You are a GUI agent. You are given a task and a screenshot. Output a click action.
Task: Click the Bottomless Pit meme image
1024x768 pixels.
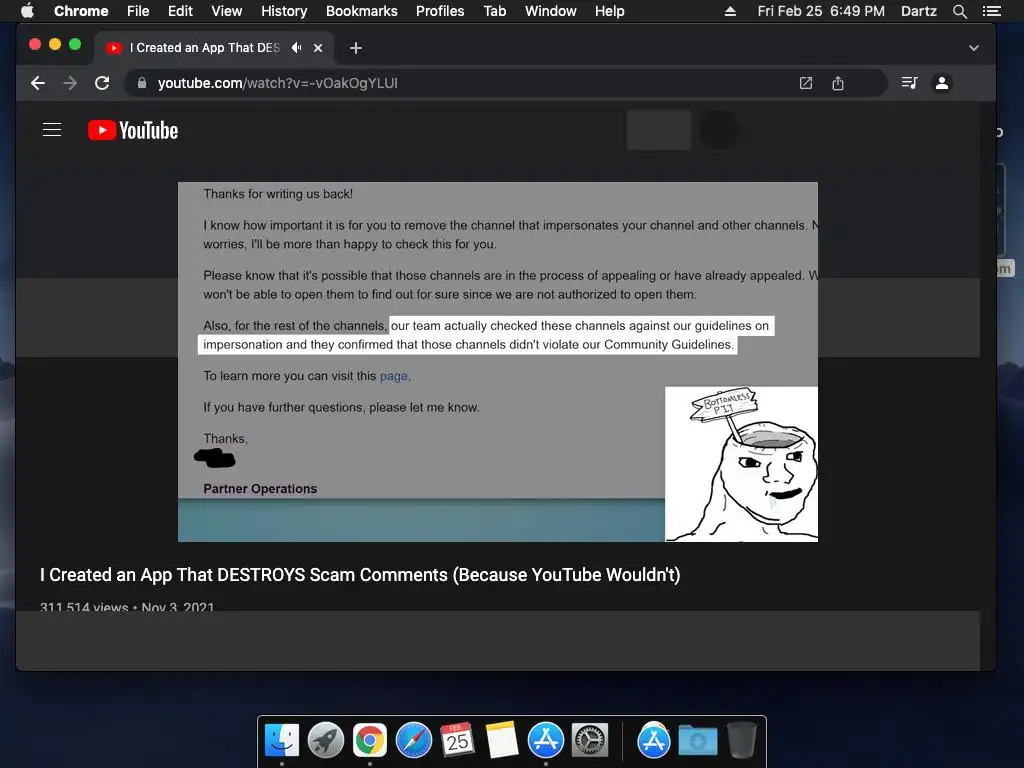(x=741, y=464)
